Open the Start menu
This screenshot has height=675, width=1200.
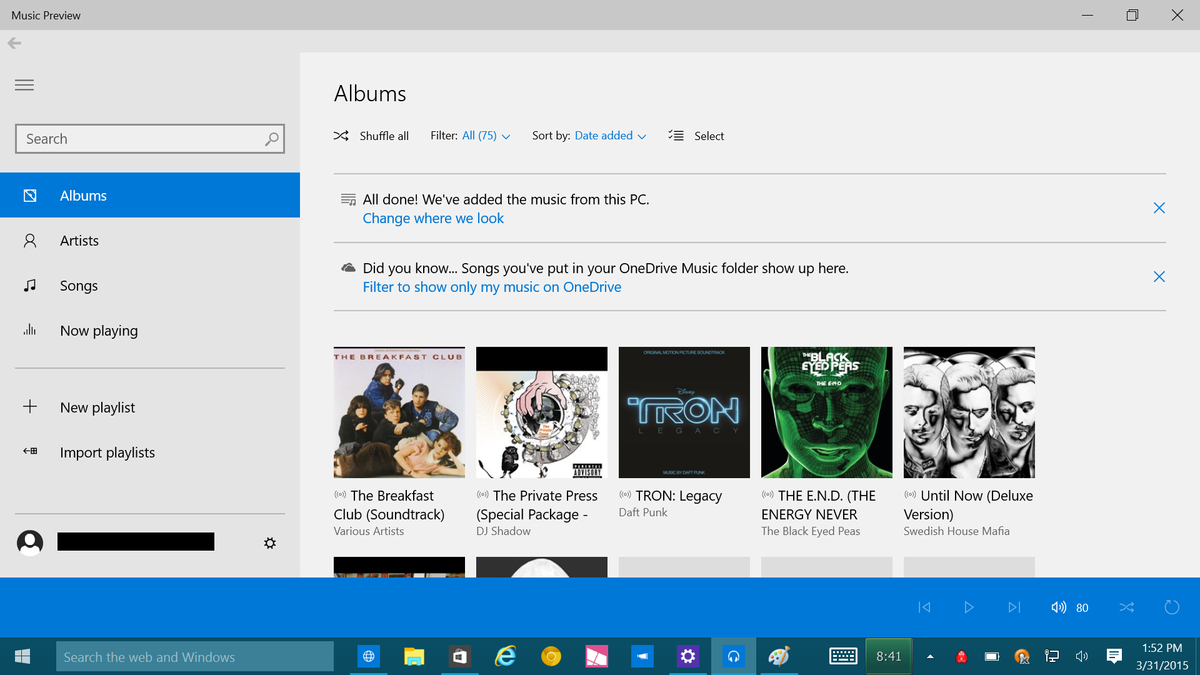20,656
